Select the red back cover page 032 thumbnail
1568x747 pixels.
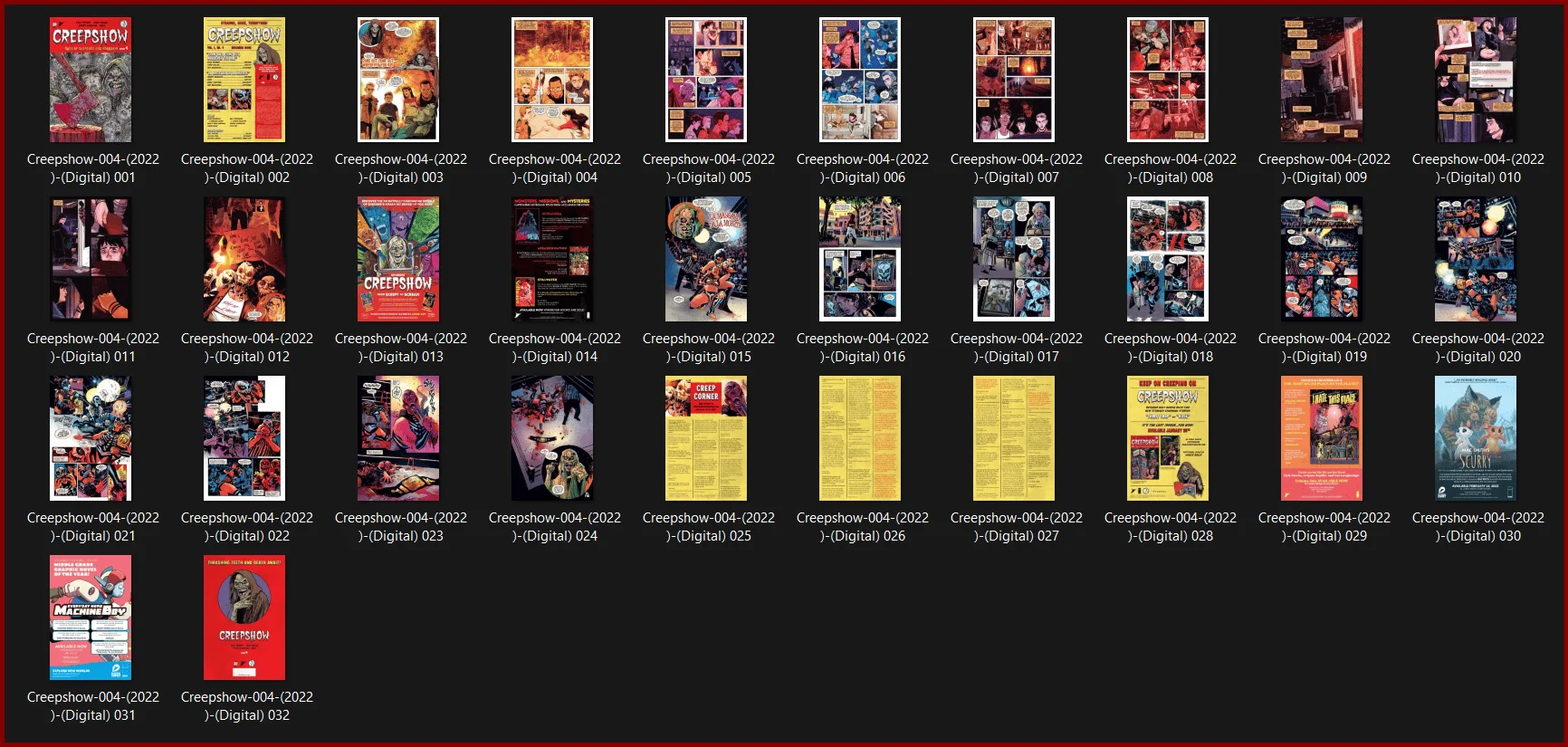coord(244,618)
